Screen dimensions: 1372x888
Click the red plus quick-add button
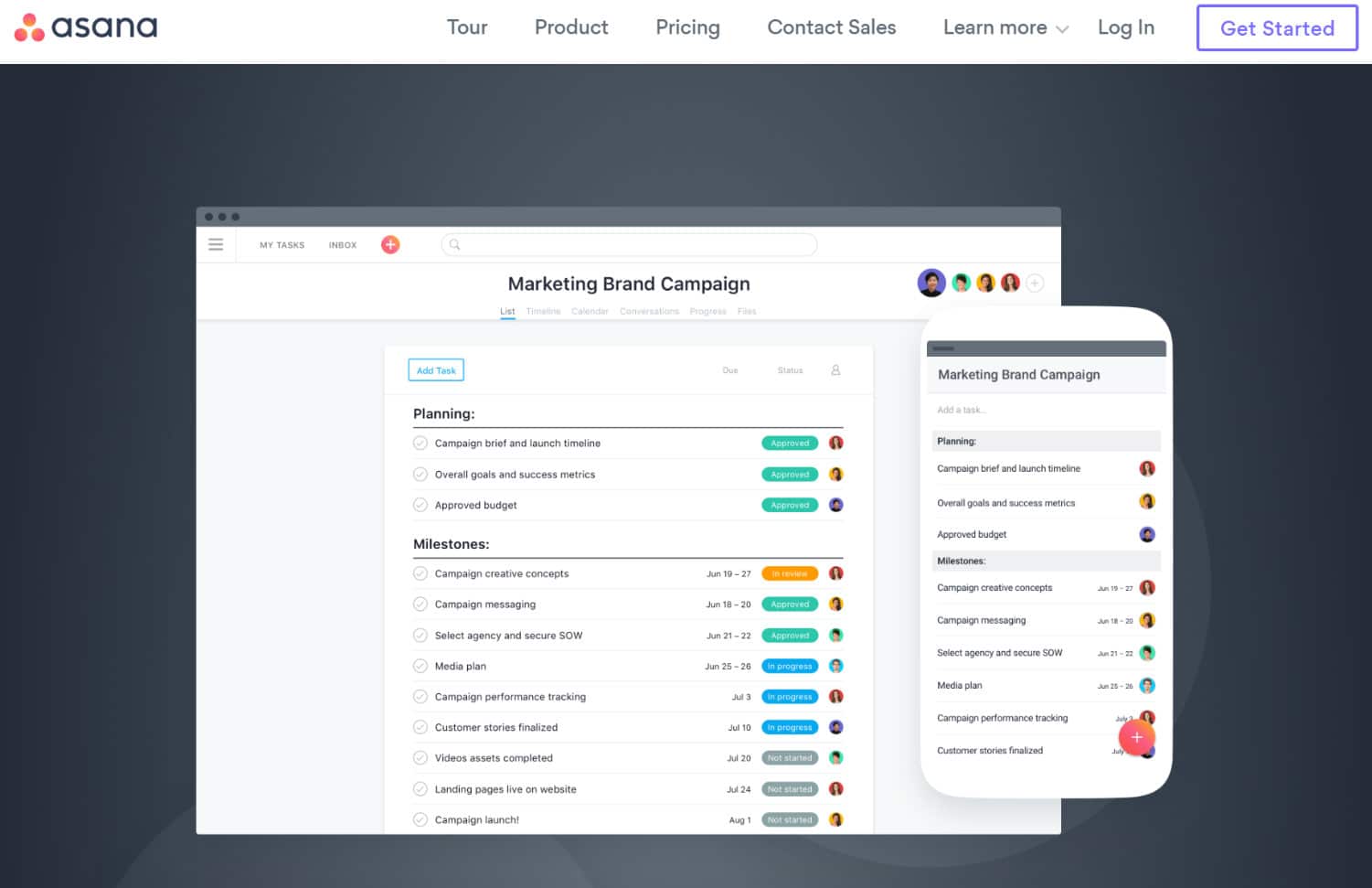click(390, 244)
